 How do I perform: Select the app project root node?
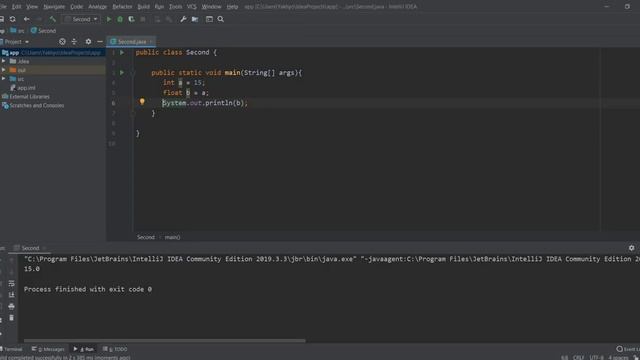pyautogui.click(x=53, y=53)
